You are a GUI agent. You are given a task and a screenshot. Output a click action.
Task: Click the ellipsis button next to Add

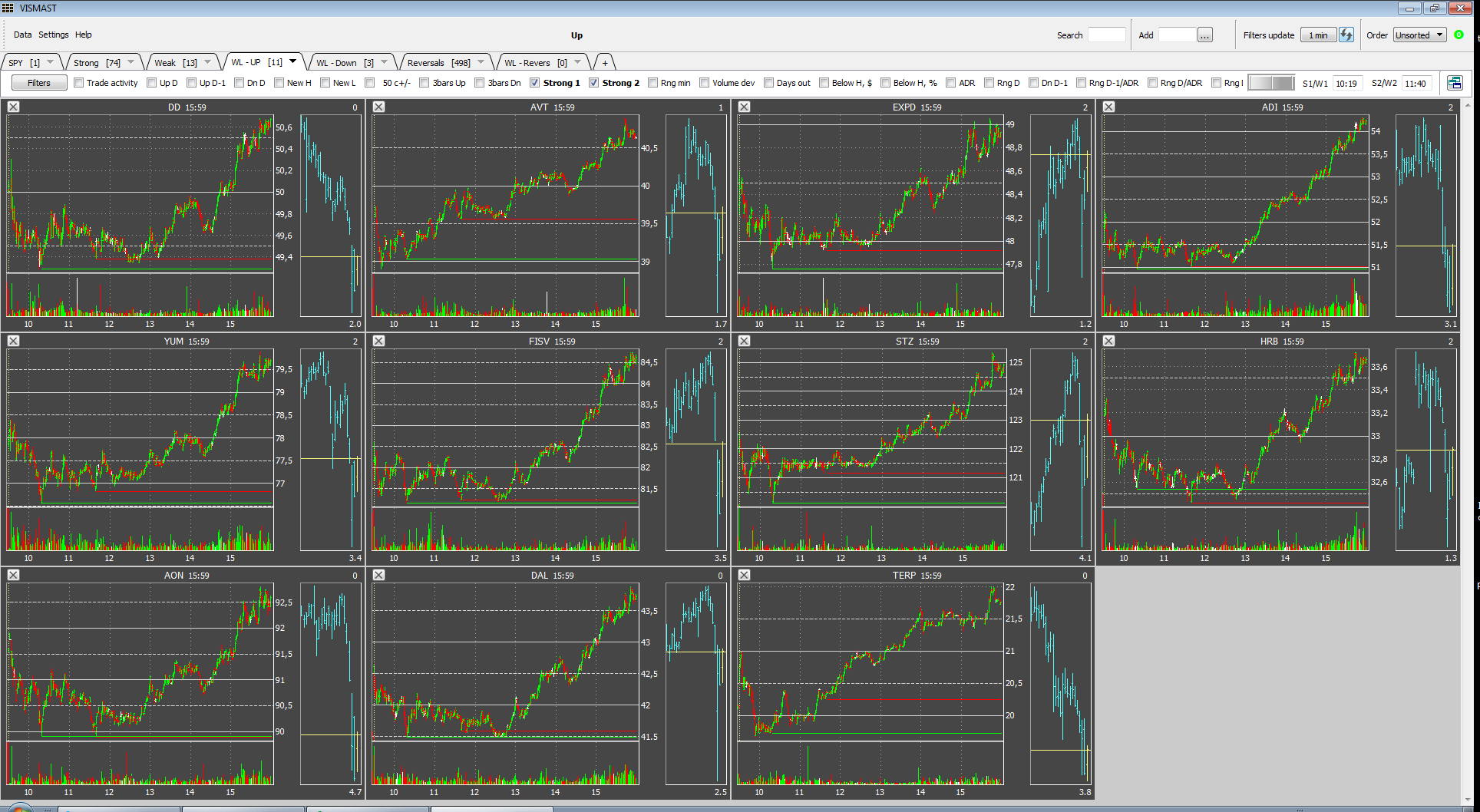[1205, 35]
